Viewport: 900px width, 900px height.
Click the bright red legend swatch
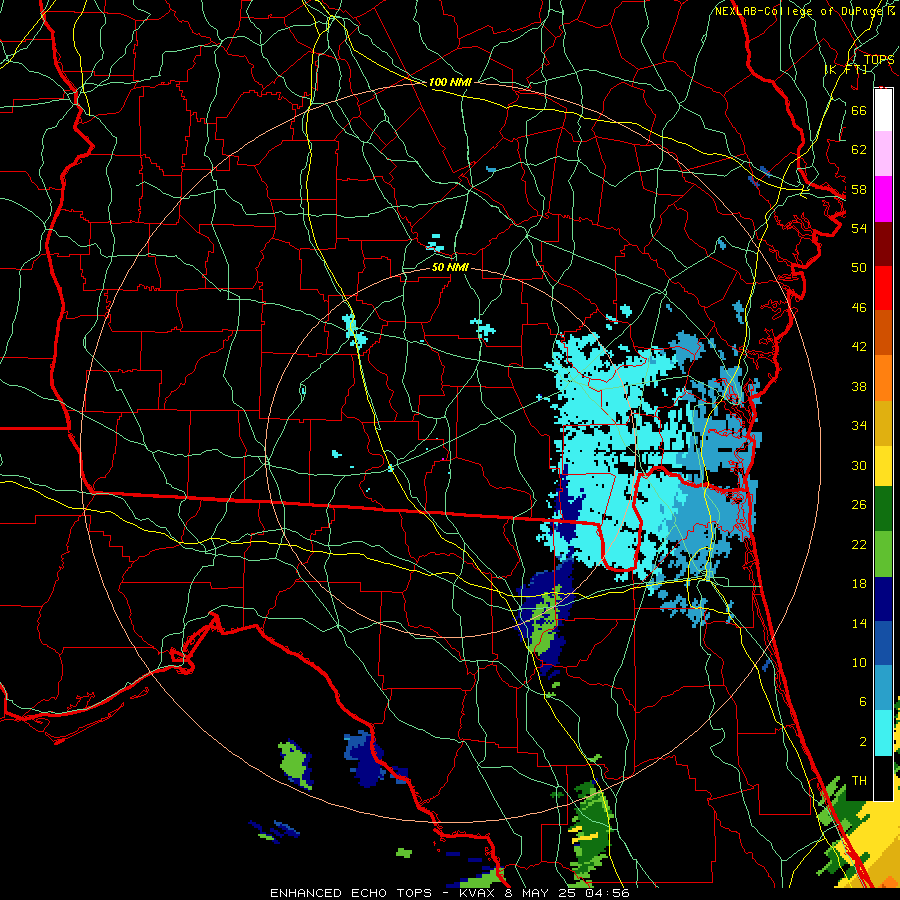(883, 288)
